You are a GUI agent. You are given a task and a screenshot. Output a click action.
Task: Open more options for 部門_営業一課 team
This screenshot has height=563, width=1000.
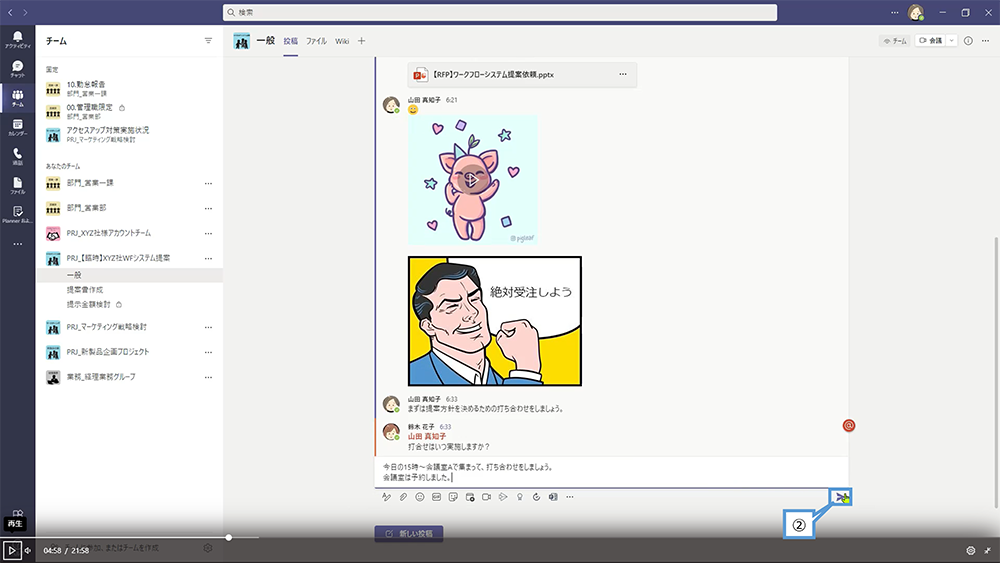(208, 183)
